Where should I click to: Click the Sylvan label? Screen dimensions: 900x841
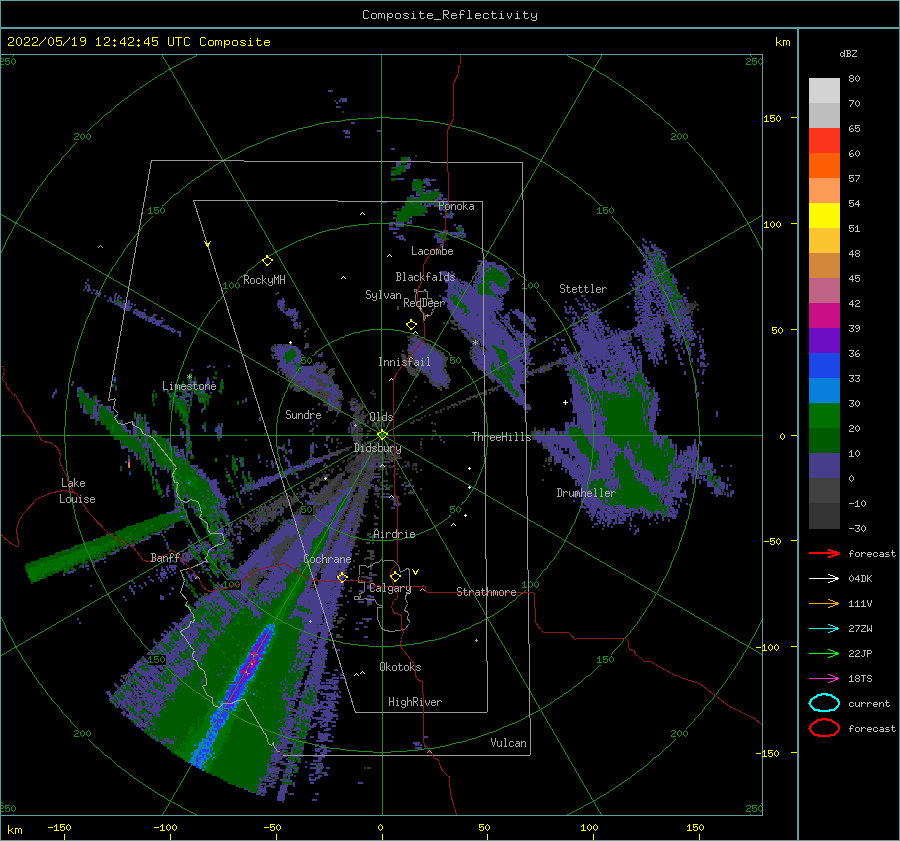point(383,295)
